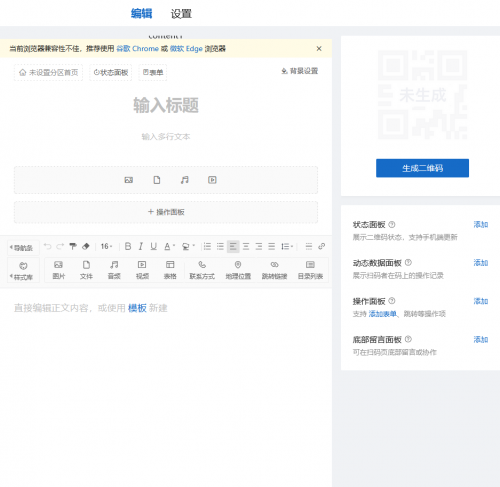Viewport: 500px width, 487px height.
Task: Select center text alignment
Action: point(246,246)
